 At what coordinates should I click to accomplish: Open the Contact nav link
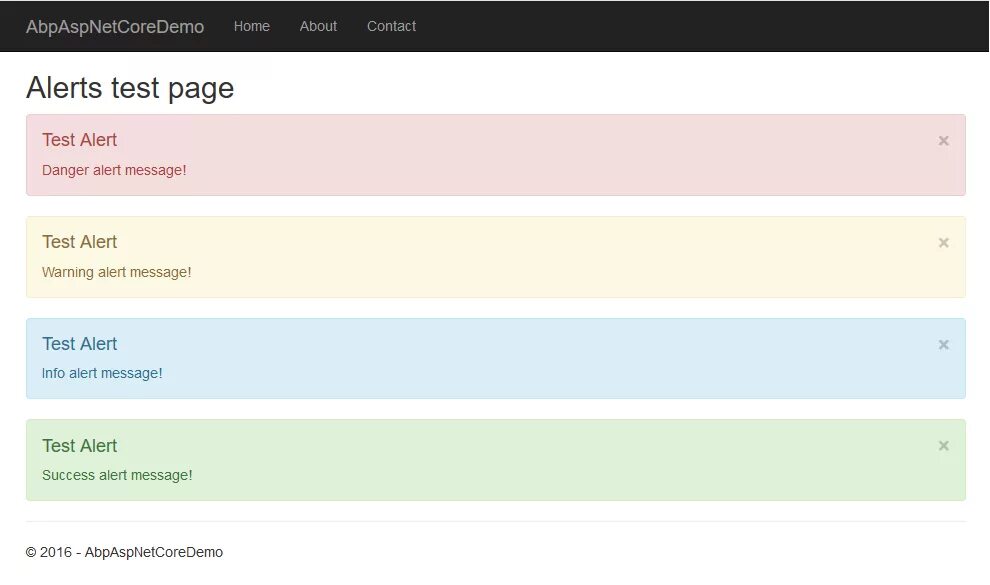391,26
